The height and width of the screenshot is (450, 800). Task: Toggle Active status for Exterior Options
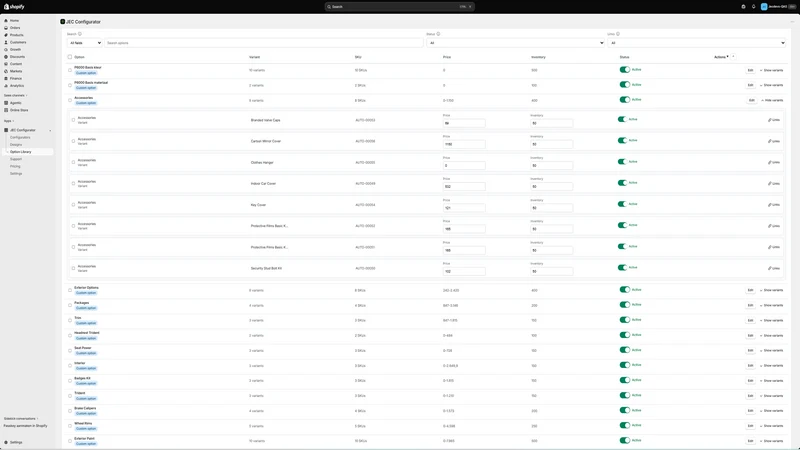(624, 290)
